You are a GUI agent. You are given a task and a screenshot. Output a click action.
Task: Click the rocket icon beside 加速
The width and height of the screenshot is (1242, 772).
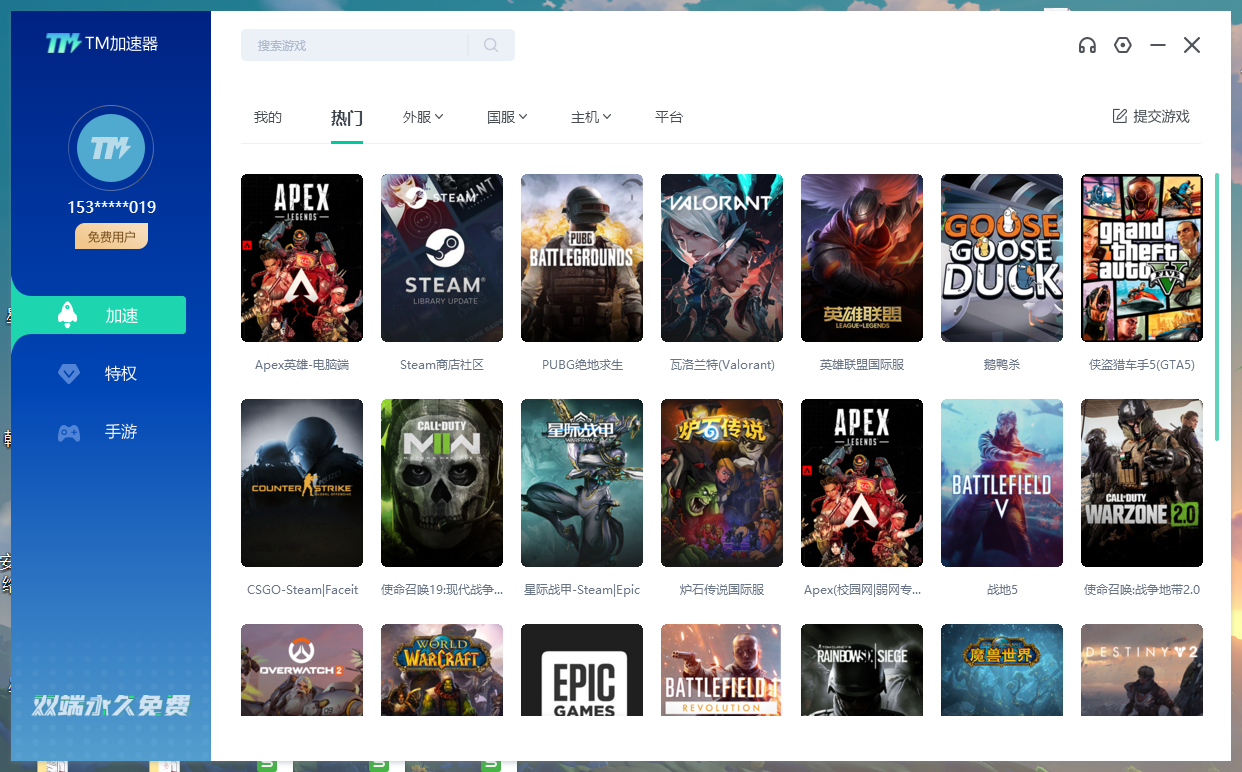pos(68,315)
